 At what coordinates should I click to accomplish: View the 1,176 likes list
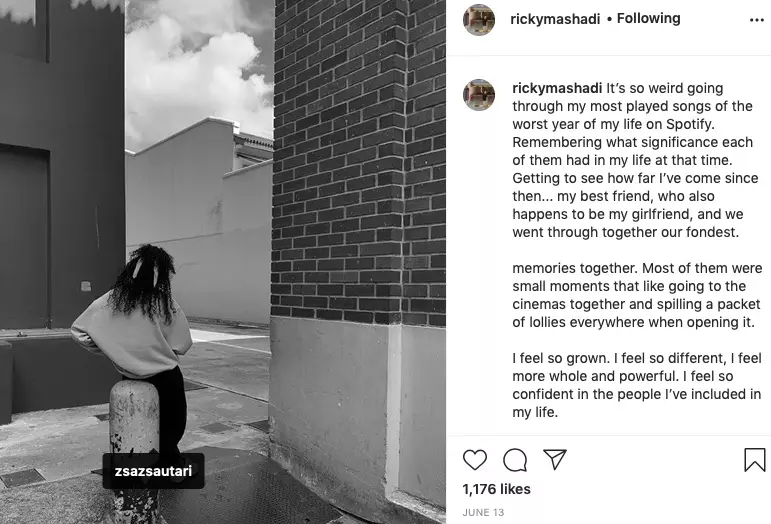tap(496, 489)
